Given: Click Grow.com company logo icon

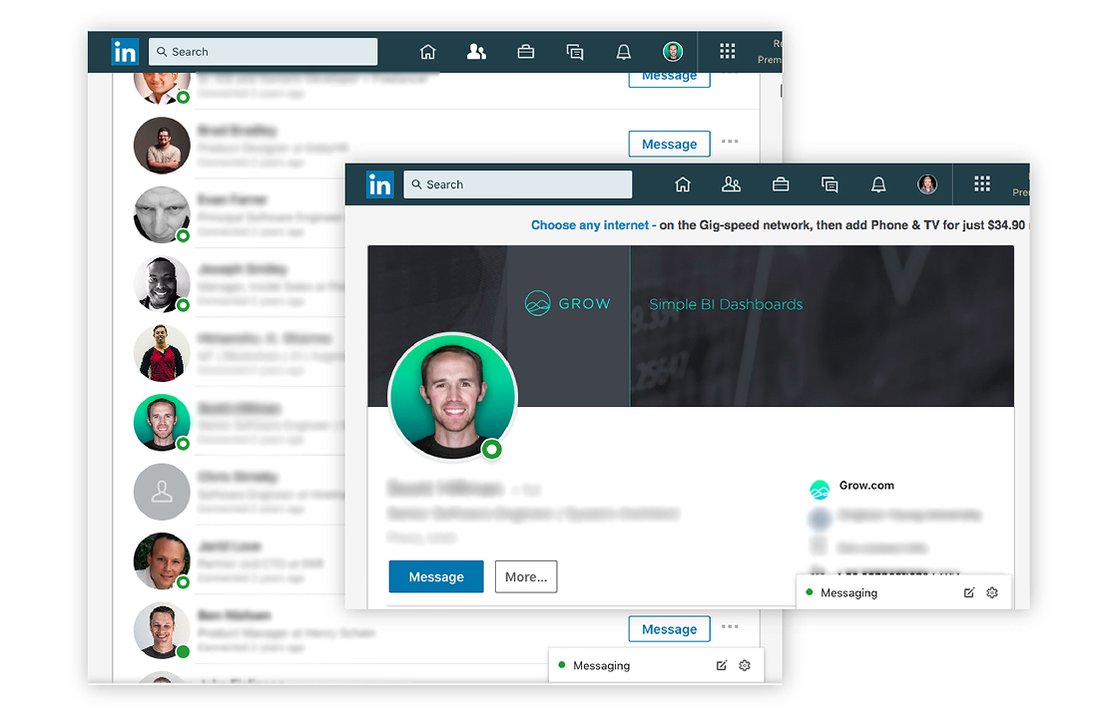Looking at the screenshot, I should pyautogui.click(x=819, y=489).
